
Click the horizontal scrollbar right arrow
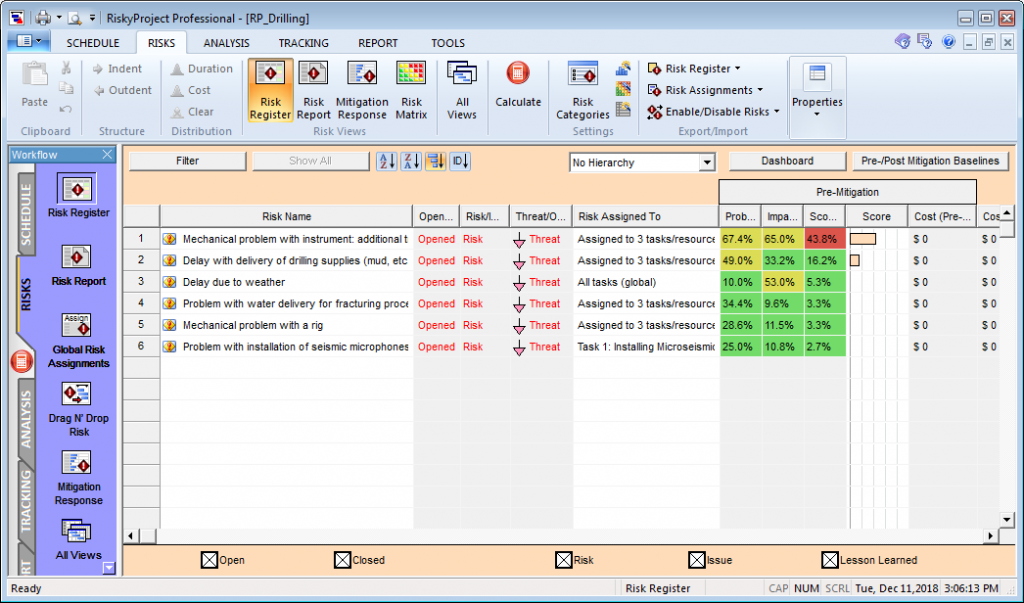991,536
